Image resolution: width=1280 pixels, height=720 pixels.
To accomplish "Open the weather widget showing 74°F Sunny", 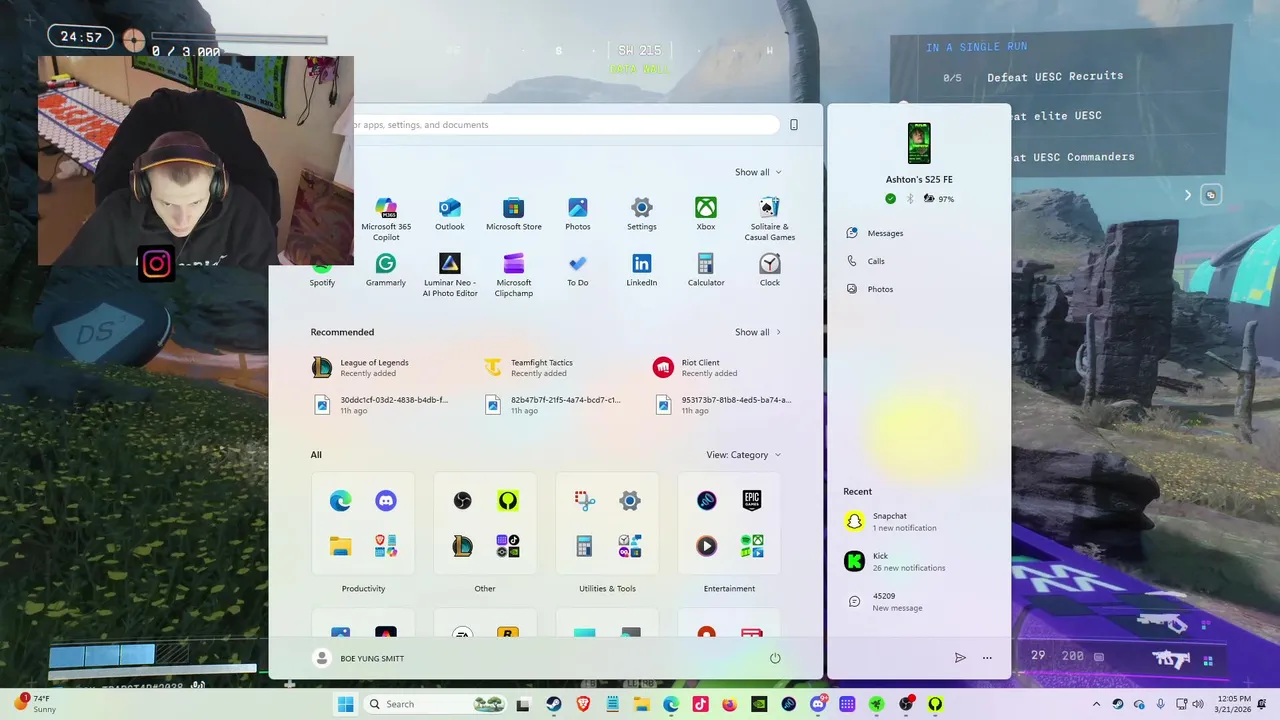I will pyautogui.click(x=35, y=704).
